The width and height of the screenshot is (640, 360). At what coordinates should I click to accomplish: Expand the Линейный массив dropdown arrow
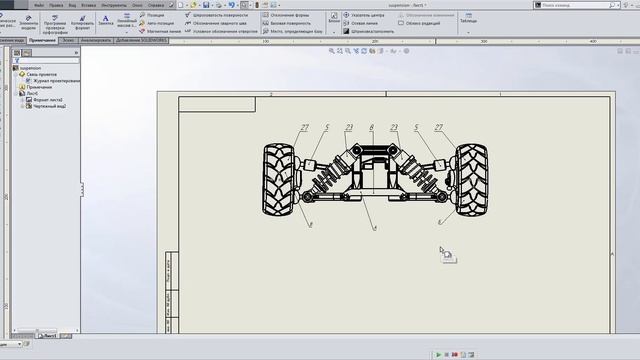pos(127,32)
